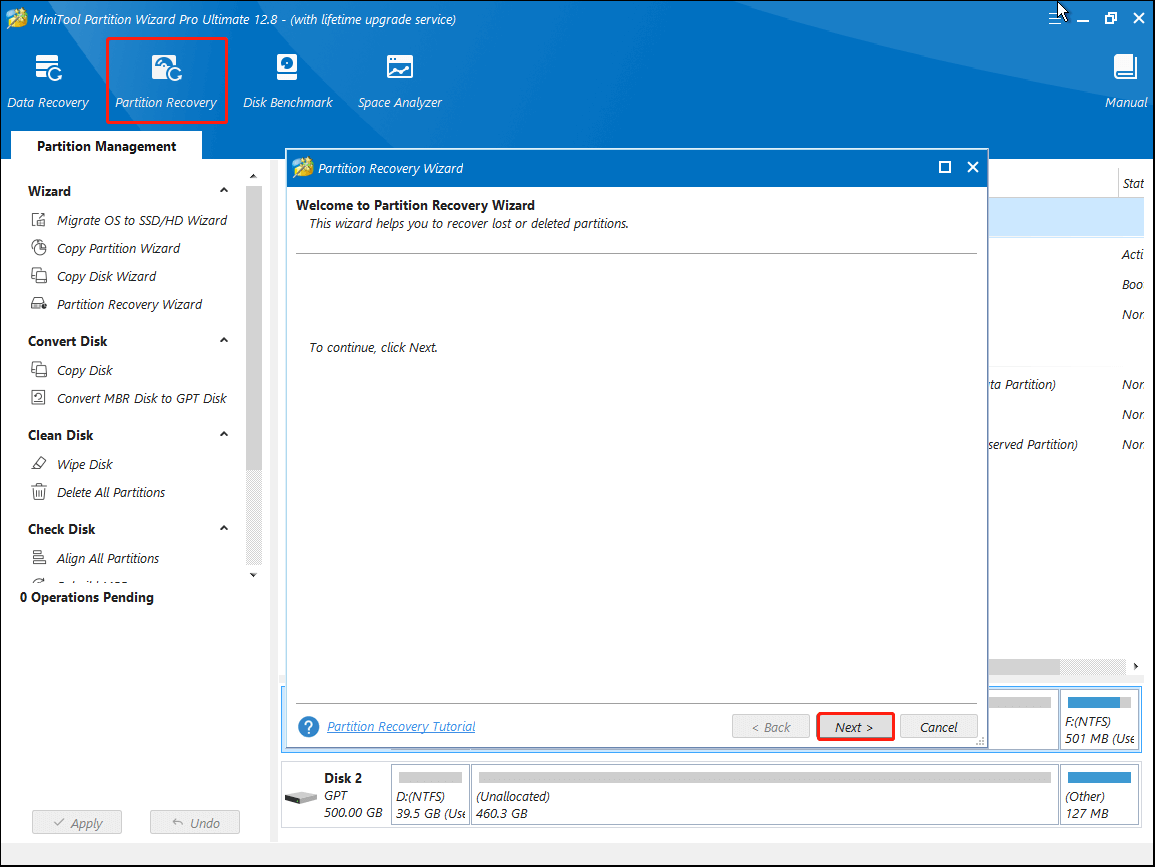1155x867 pixels.
Task: Click sidebar scroll up arrow
Action: point(253,177)
